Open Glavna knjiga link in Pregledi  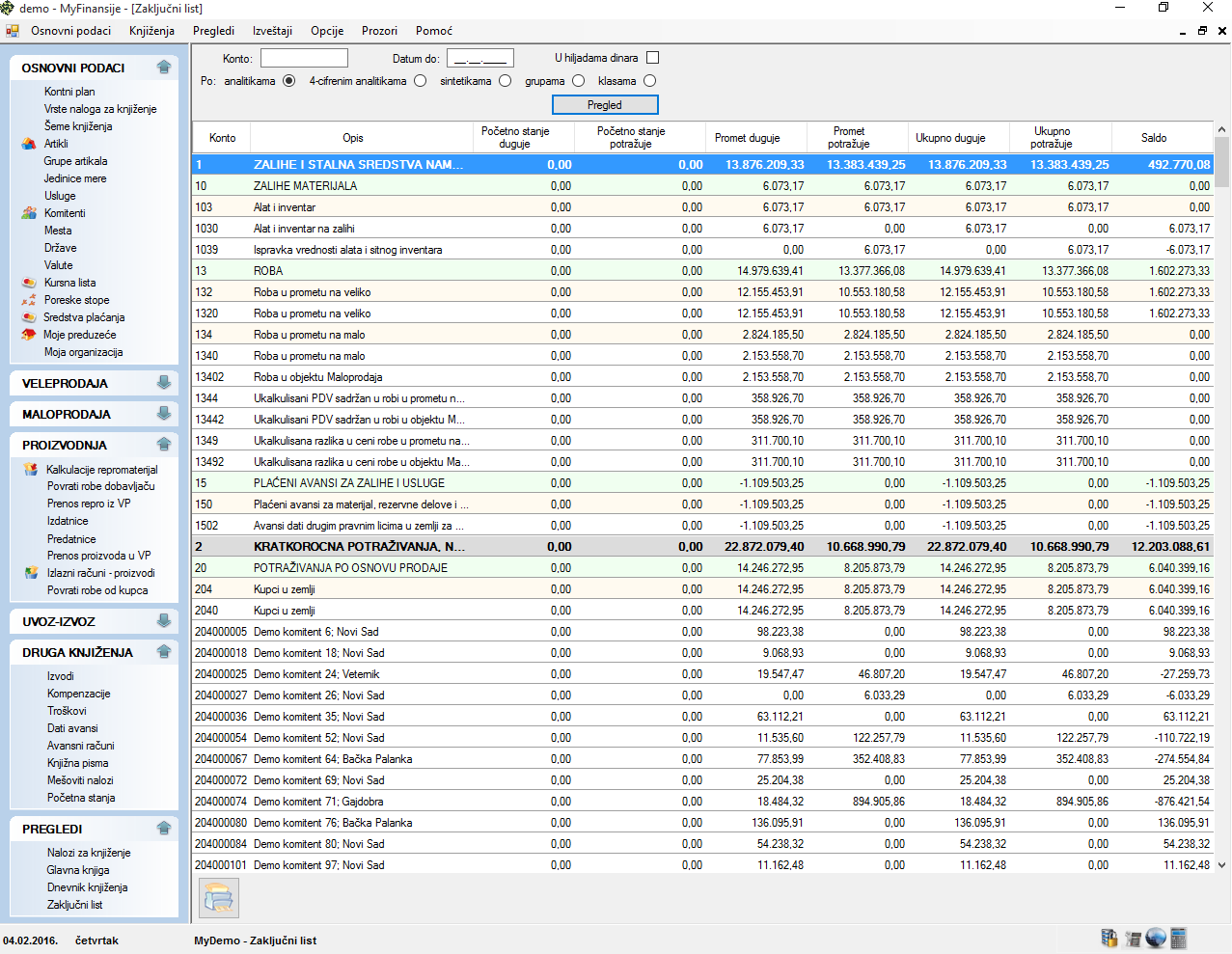pos(77,870)
